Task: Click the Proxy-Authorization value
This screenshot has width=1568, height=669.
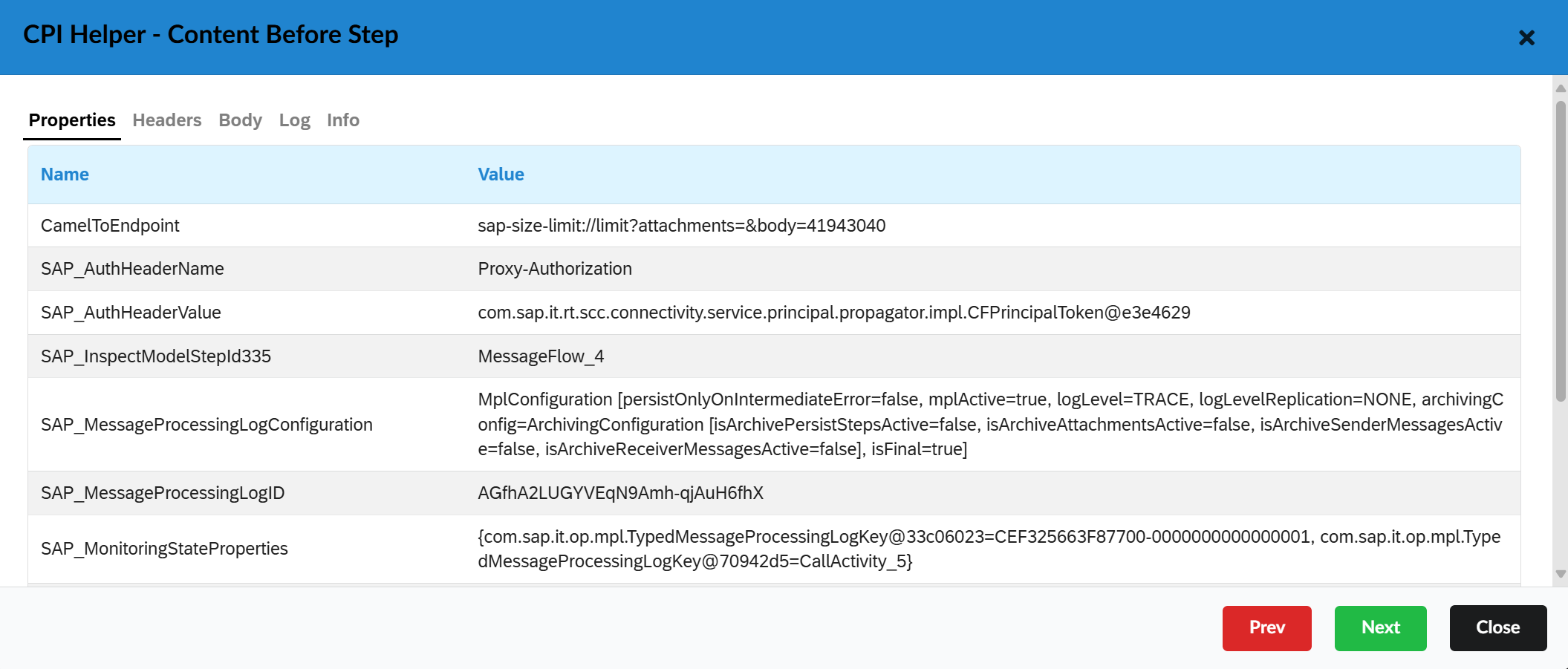Action: pos(555,269)
